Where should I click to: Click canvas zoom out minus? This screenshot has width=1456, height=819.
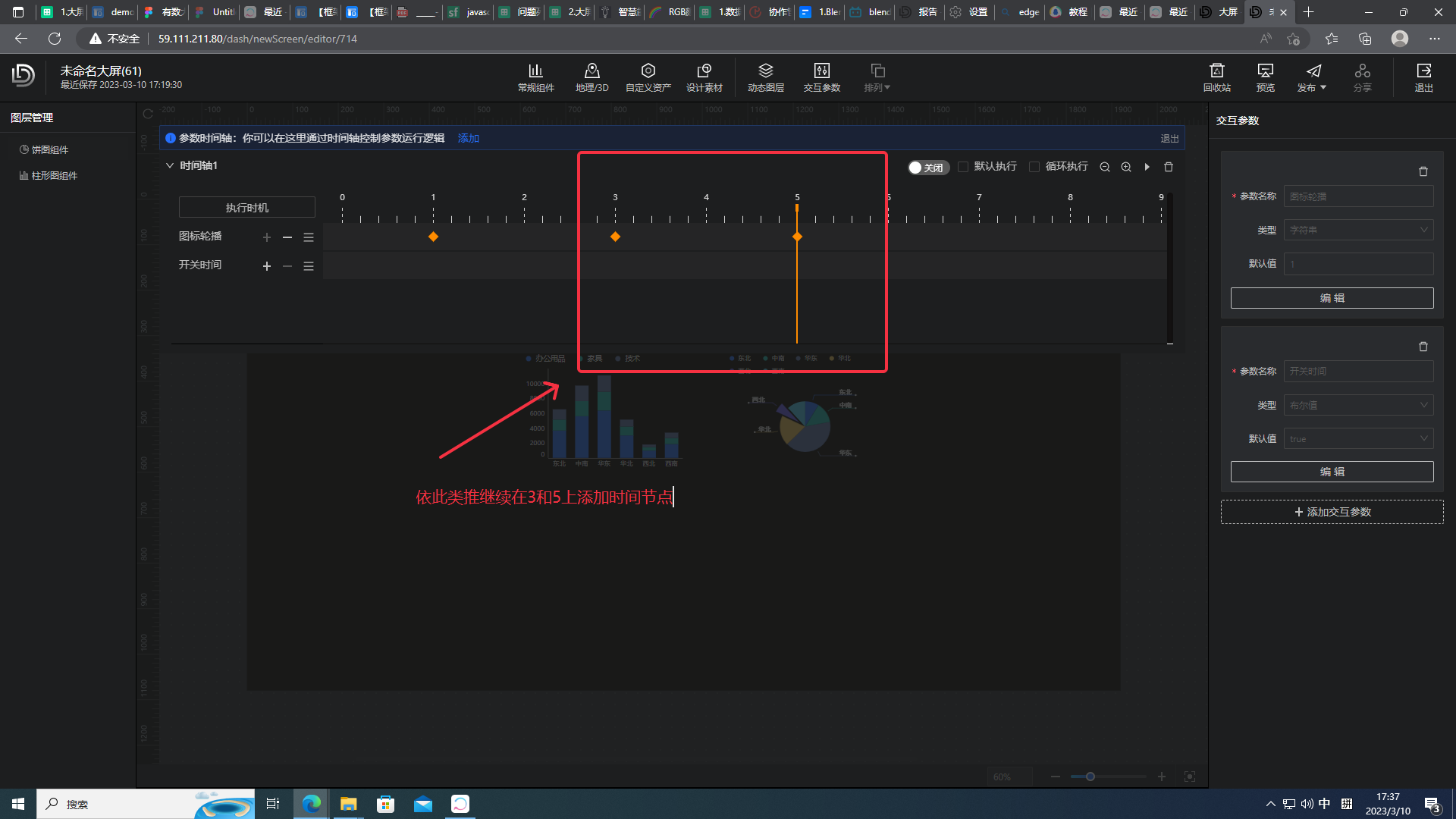click(x=1056, y=777)
